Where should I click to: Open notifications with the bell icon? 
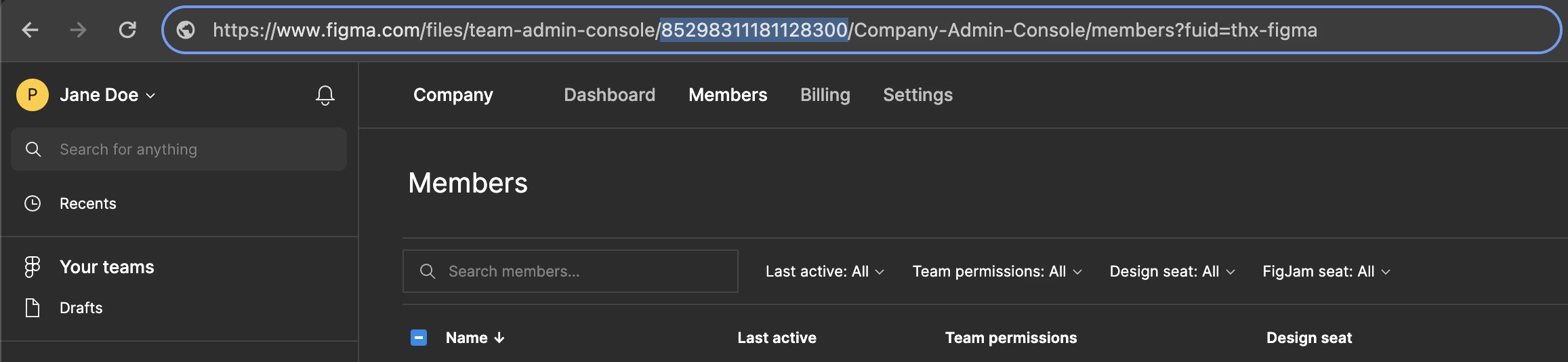coord(325,95)
